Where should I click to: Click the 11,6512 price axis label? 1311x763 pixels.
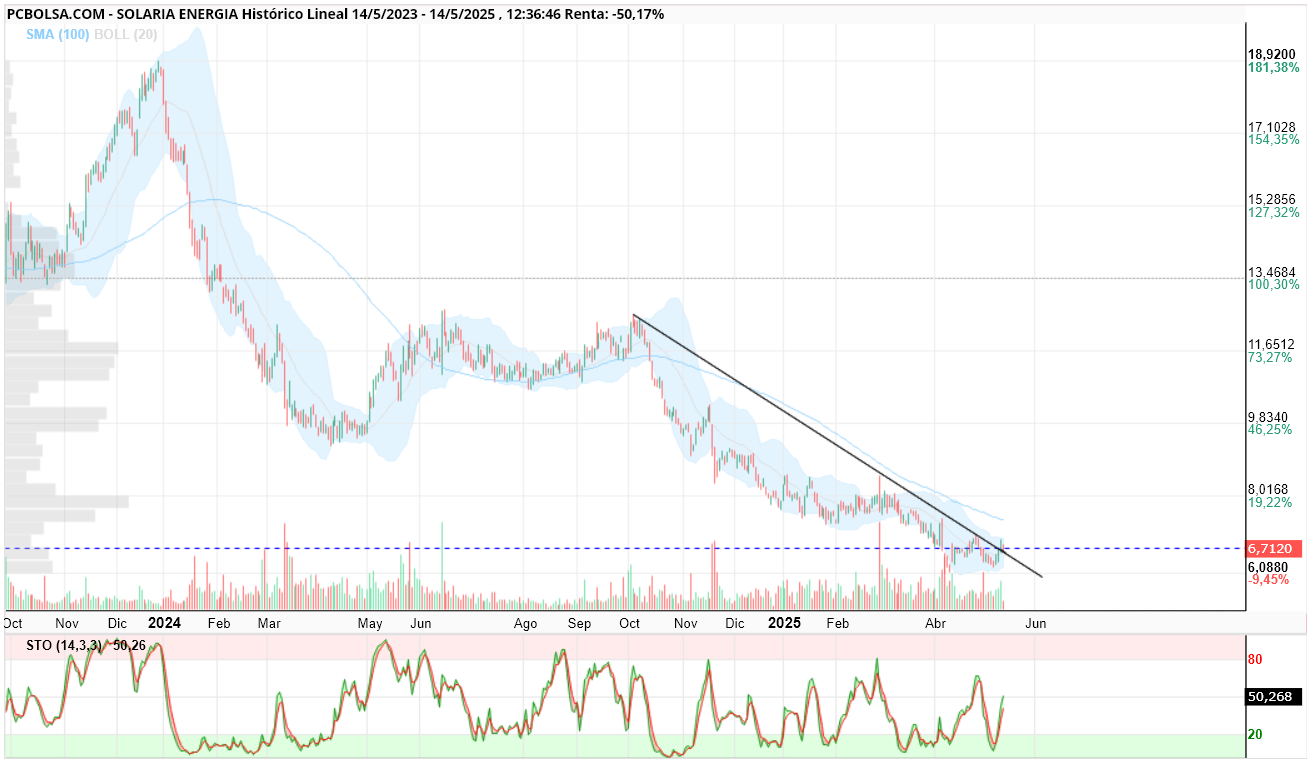[1272, 344]
